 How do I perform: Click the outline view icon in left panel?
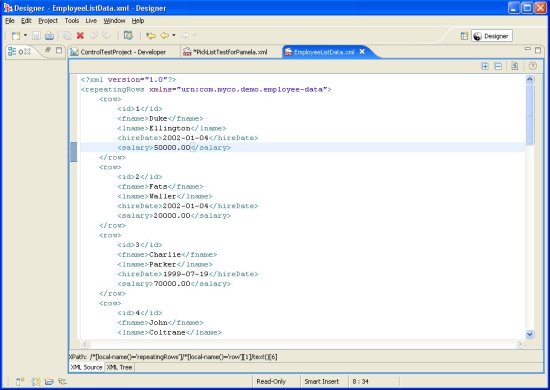[12, 52]
